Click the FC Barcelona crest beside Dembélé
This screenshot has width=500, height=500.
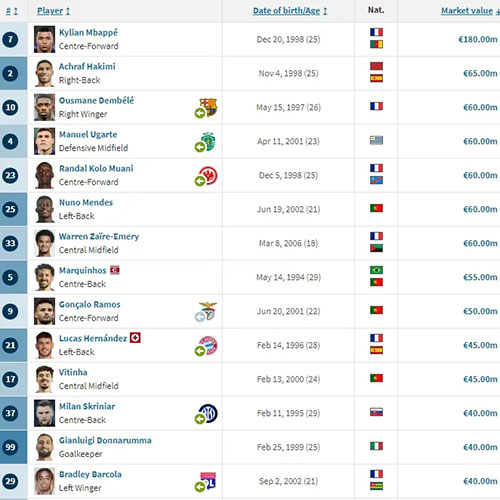(206, 108)
